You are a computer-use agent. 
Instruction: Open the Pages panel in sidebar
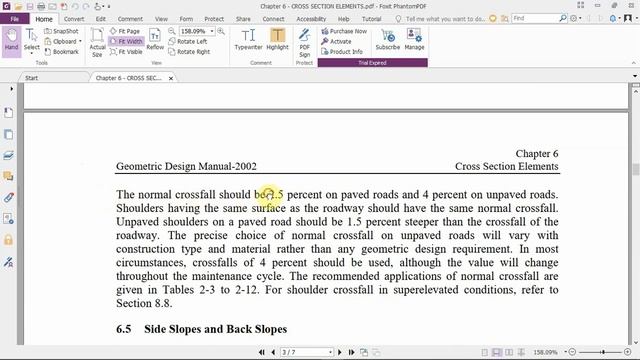click(8, 134)
